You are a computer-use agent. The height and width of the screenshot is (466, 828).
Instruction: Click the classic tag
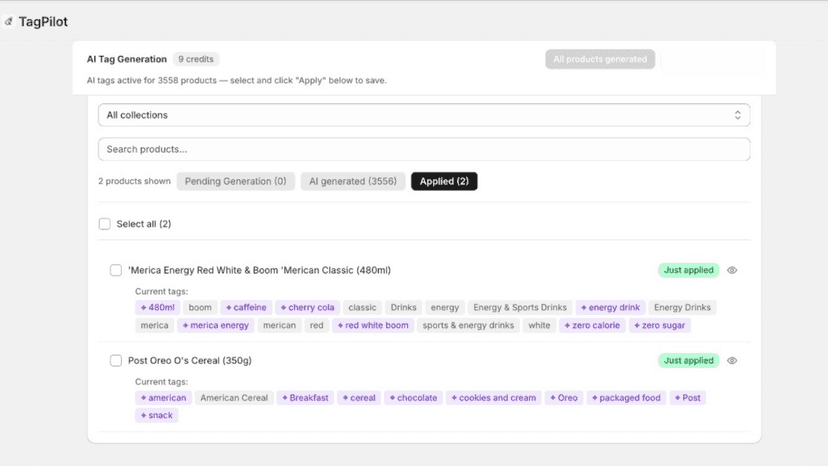coord(362,307)
